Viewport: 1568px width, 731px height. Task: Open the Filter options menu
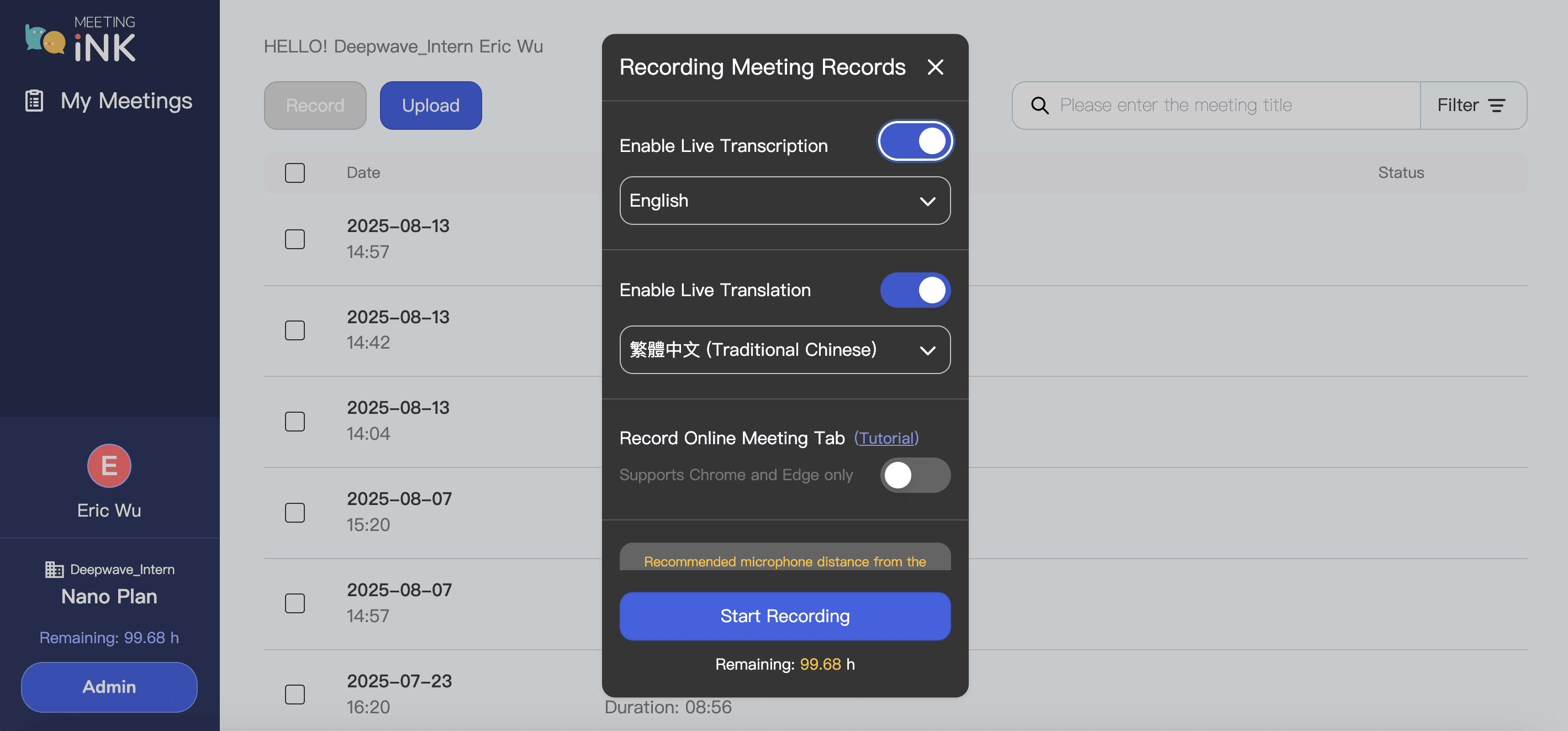tap(1472, 106)
